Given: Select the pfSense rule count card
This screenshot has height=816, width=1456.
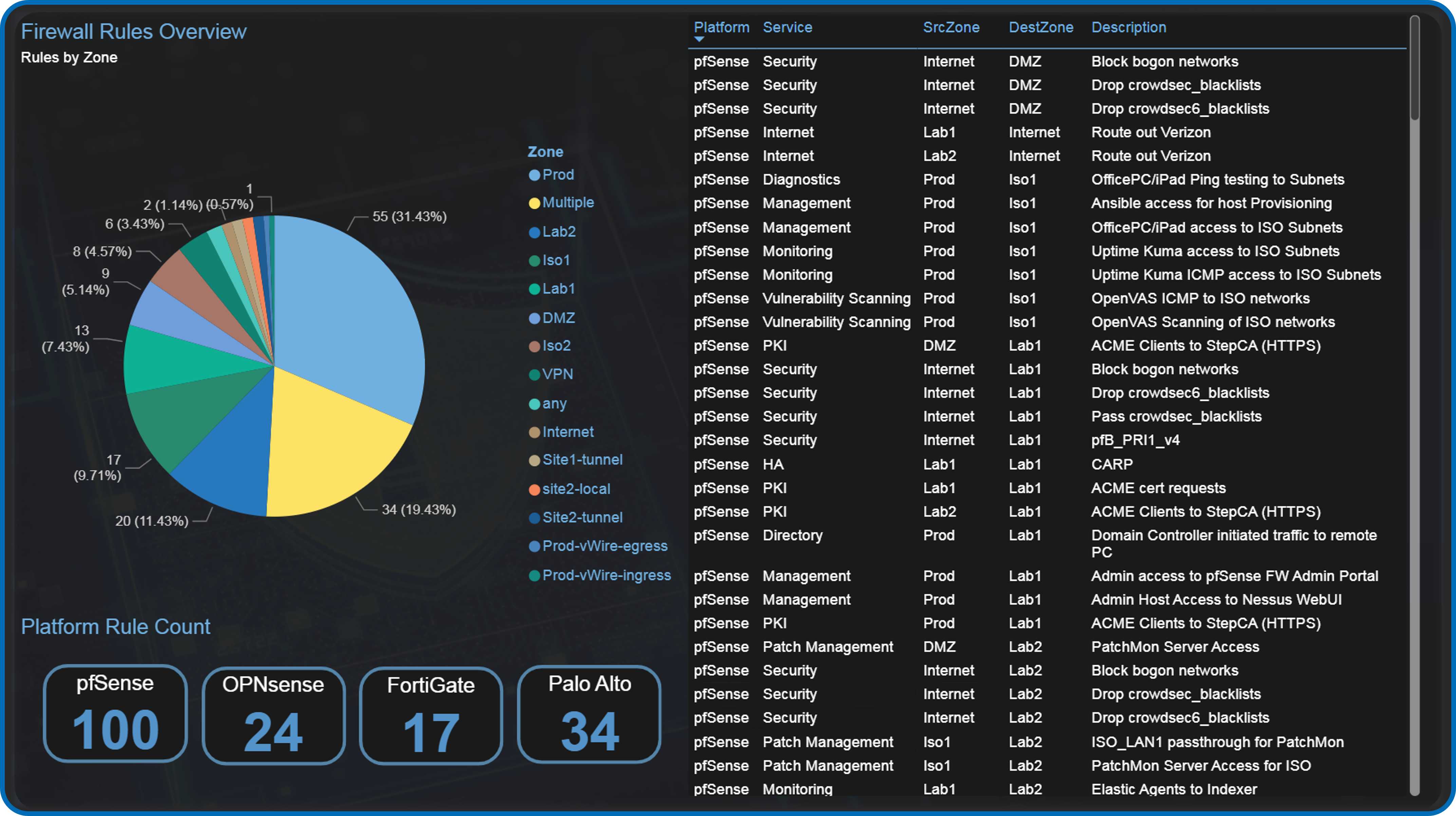Looking at the screenshot, I should coord(115,713).
